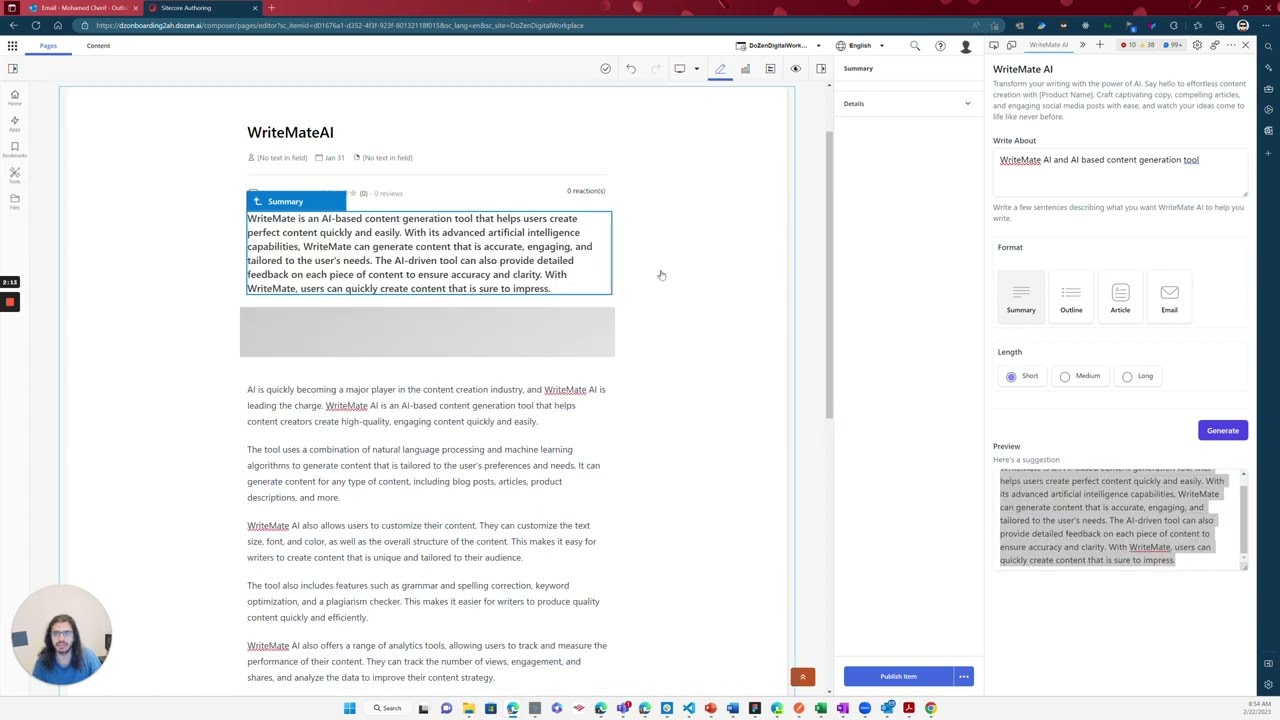1280x720 pixels.
Task: Select the Email format option
Action: [x=1169, y=298]
